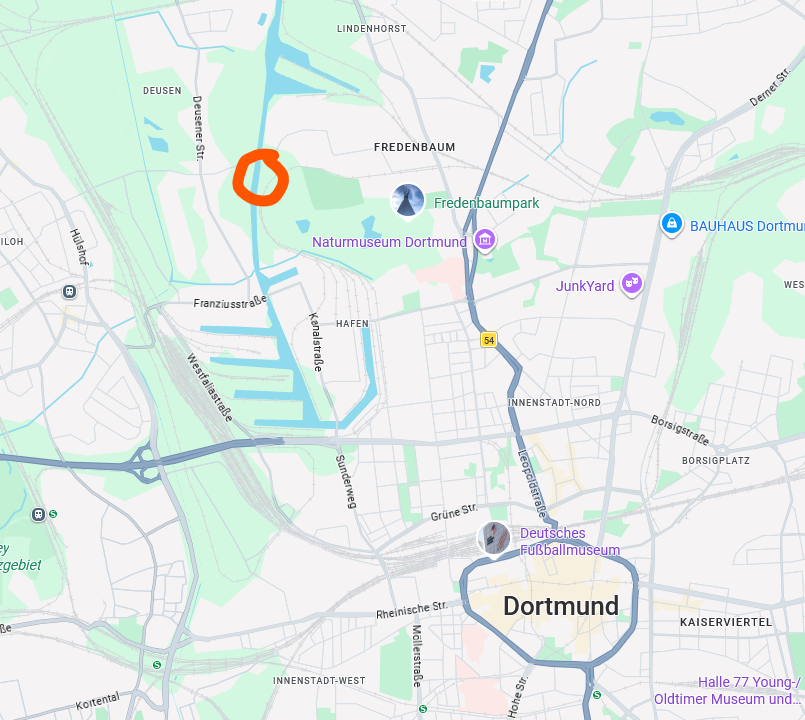The width and height of the screenshot is (805, 720).
Task: Click the HAFEN district label
Action: coord(352,324)
